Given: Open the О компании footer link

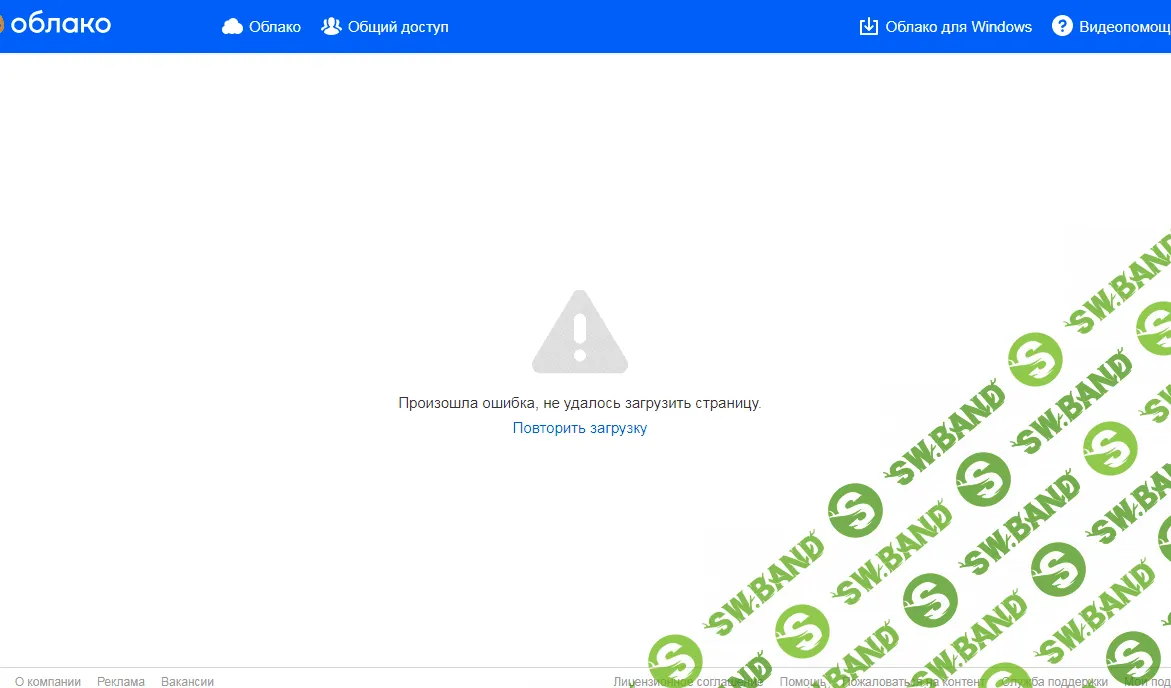Looking at the screenshot, I should (48, 681).
